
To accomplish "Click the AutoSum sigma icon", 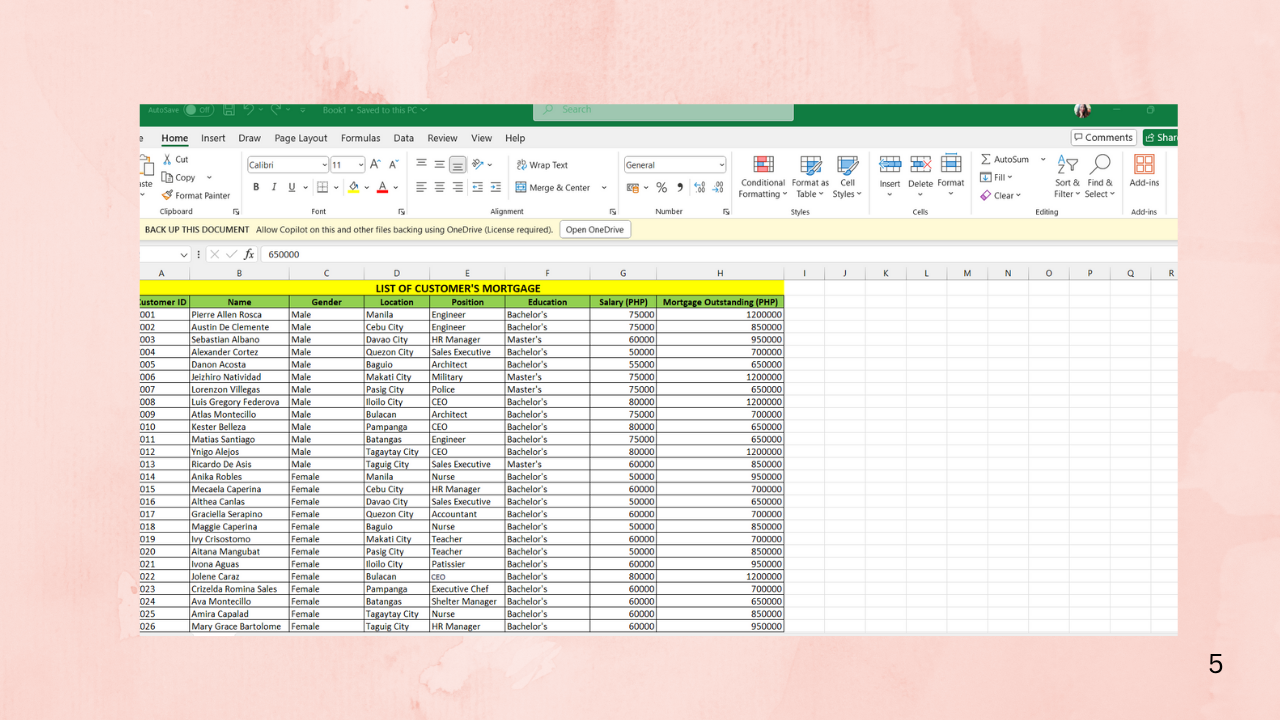I will point(986,160).
